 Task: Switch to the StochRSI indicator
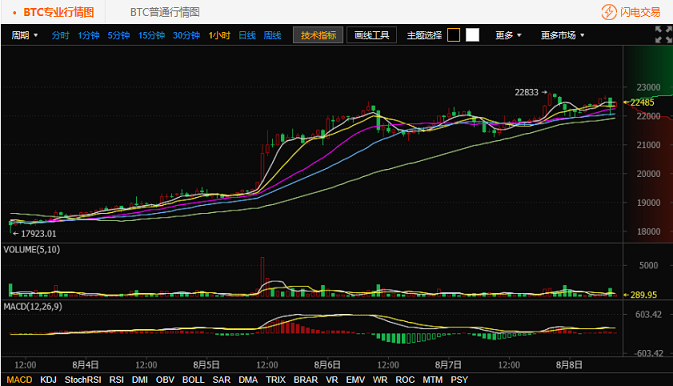[83, 380]
